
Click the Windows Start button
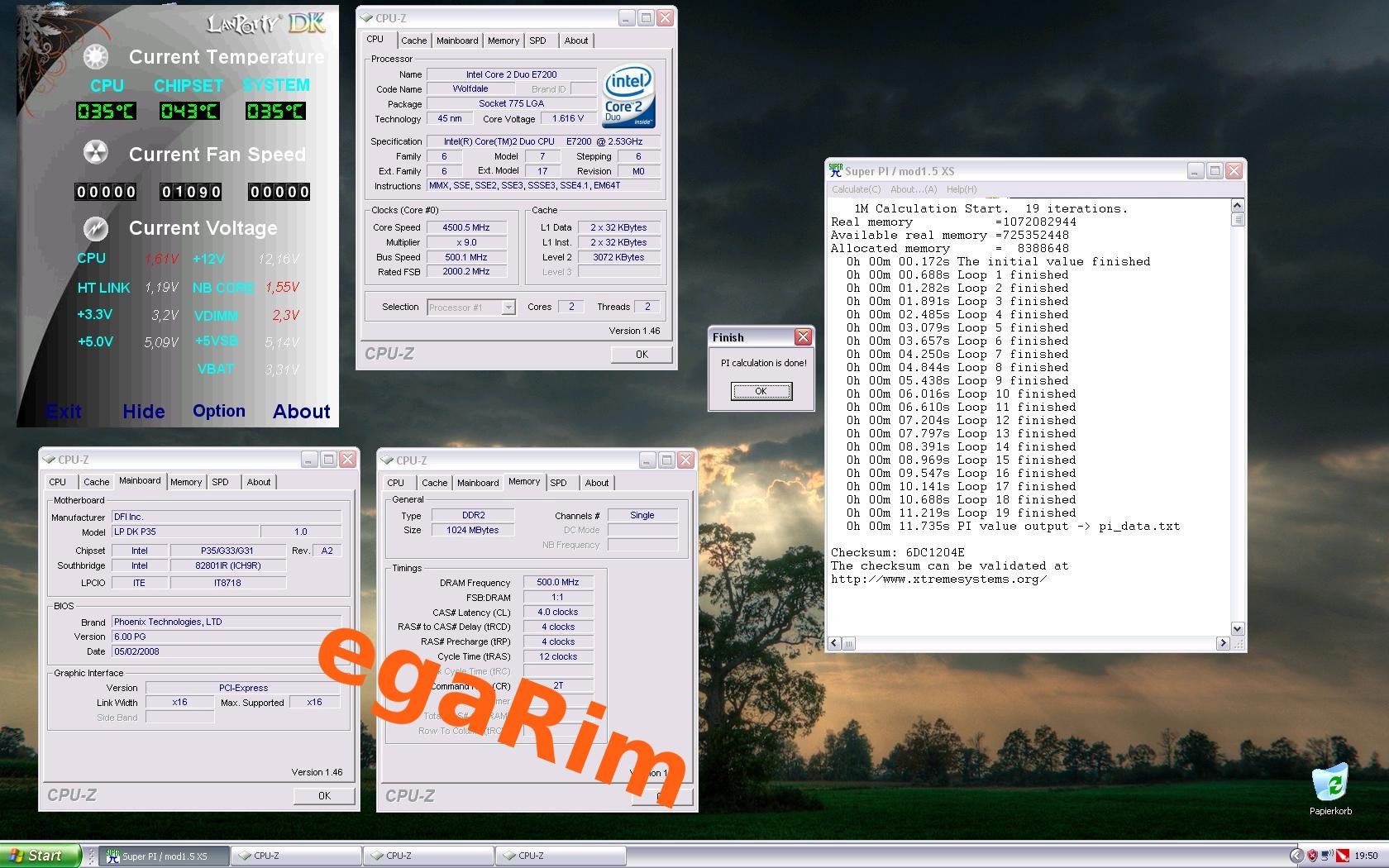pyautogui.click(x=41, y=856)
